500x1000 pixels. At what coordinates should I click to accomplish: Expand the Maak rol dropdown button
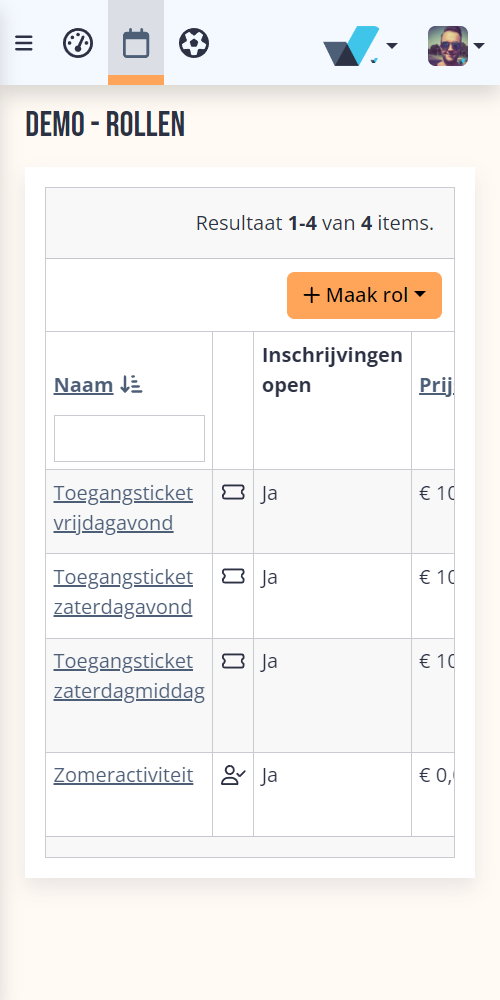click(x=364, y=295)
